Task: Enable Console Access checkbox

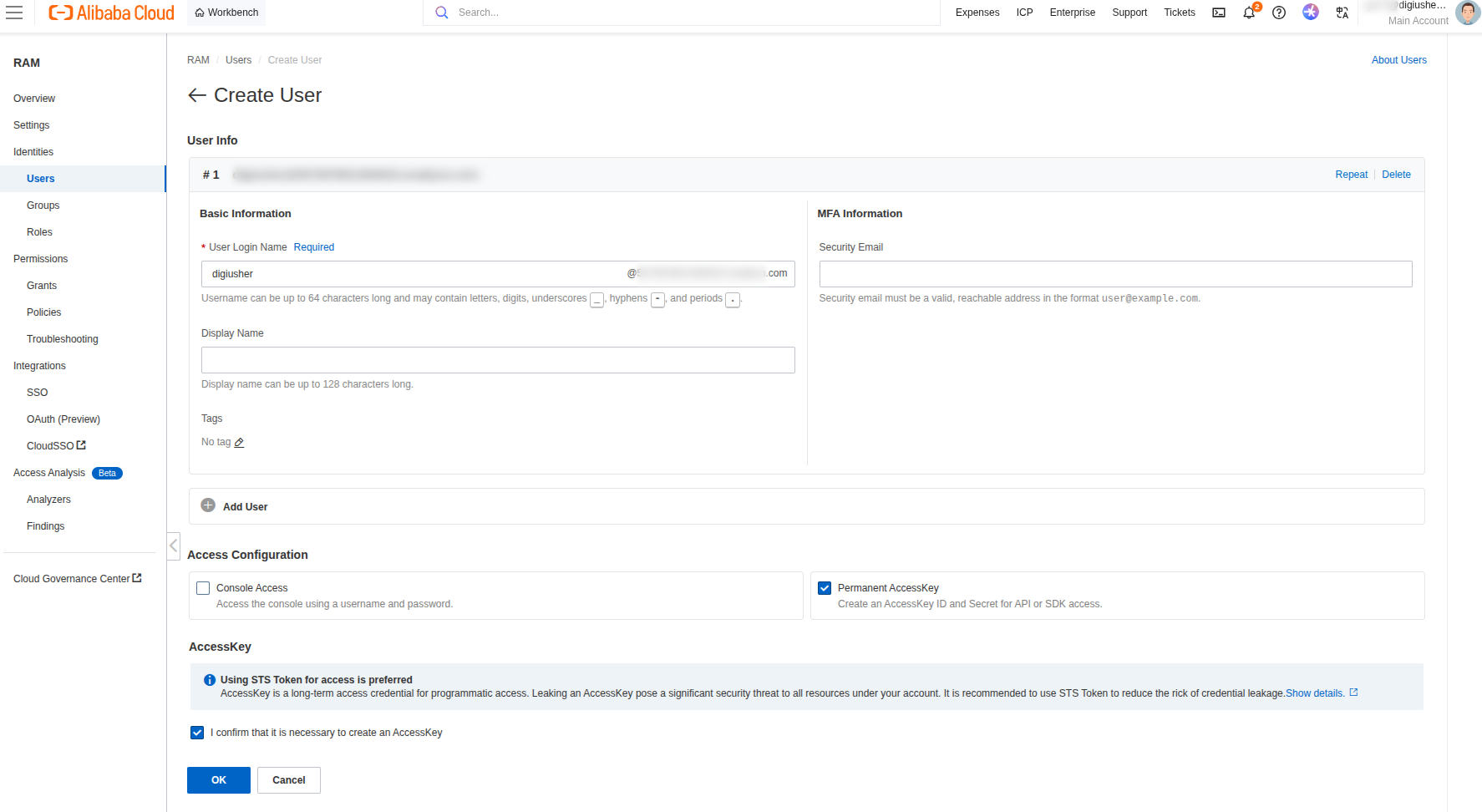Action: coord(203,588)
